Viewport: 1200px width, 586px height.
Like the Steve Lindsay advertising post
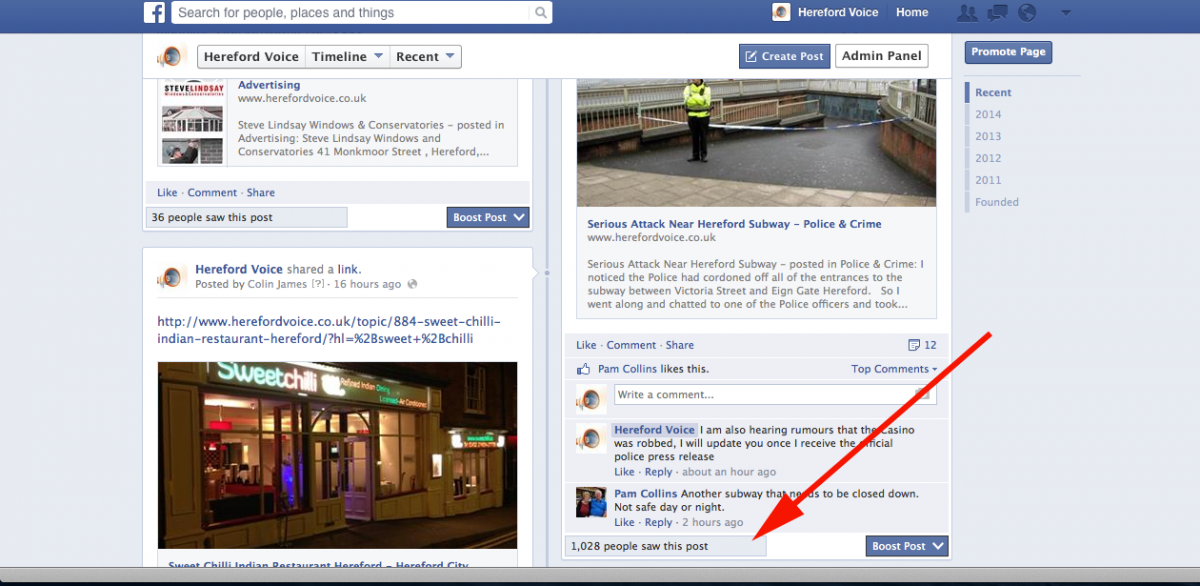(167, 193)
